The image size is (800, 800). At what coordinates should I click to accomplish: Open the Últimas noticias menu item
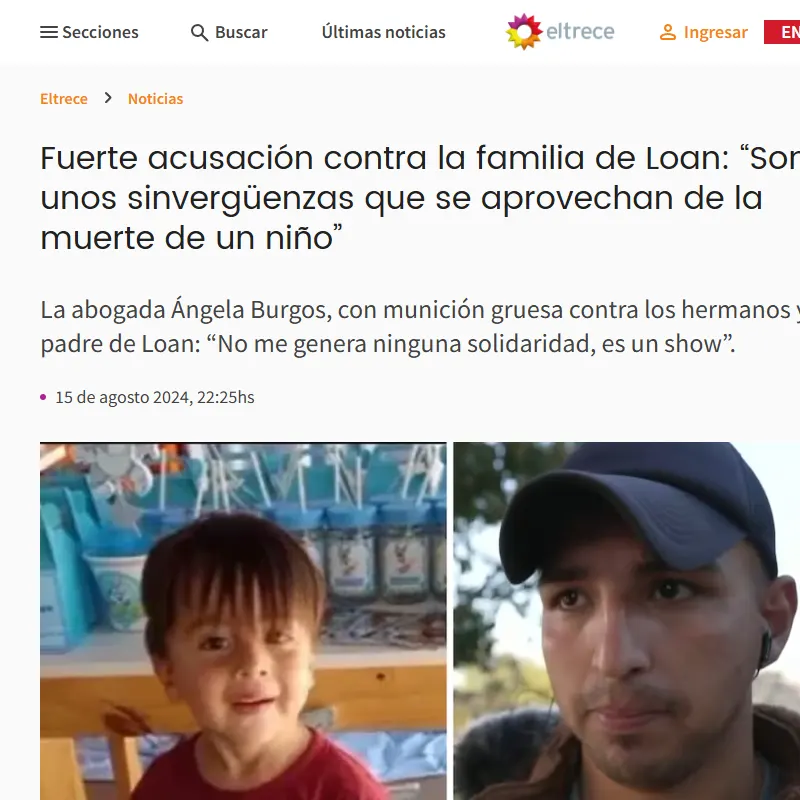click(x=383, y=32)
